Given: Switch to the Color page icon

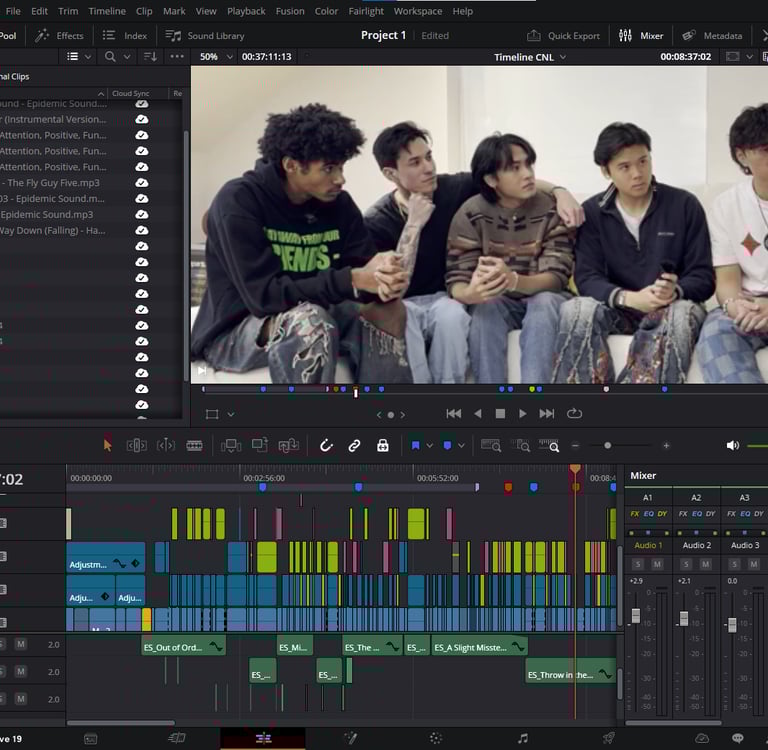Looking at the screenshot, I should (x=435, y=738).
